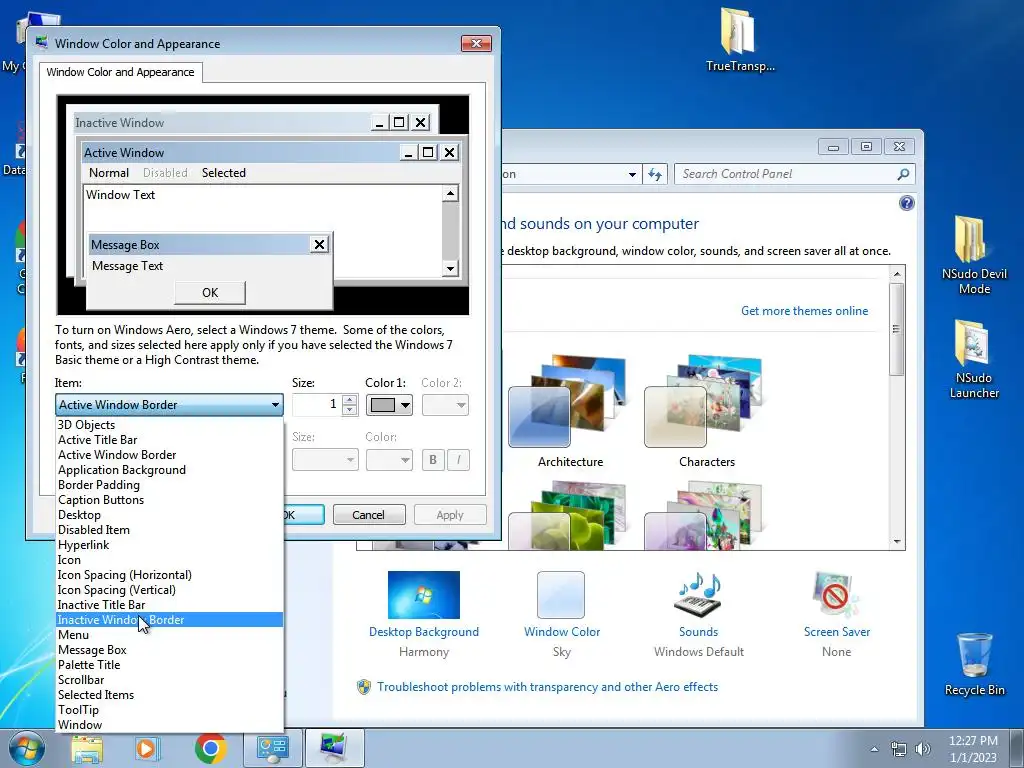Open the font Color dropdown
This screenshot has height=768, width=1024.
(x=389, y=460)
